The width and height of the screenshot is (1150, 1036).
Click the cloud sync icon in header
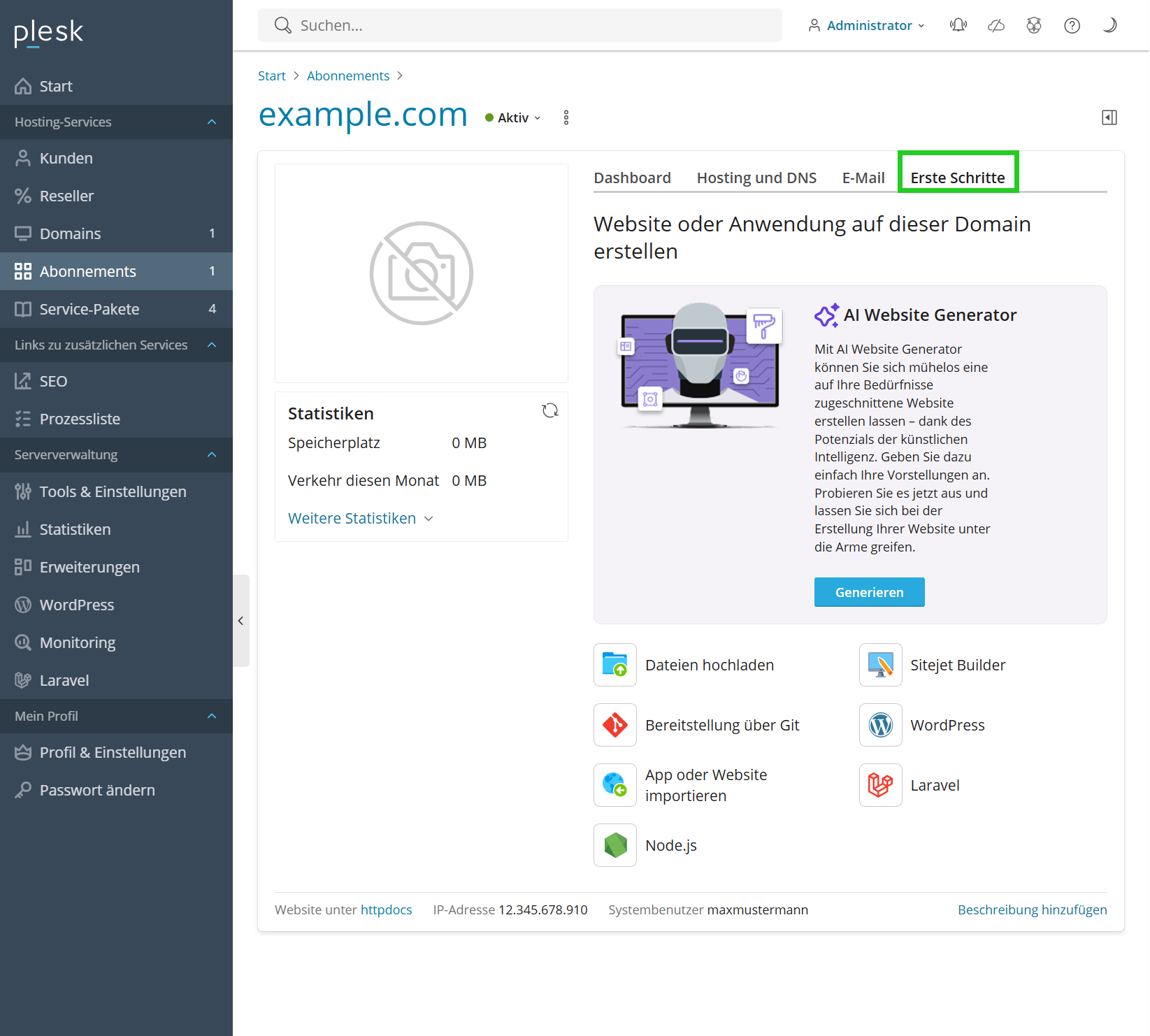coord(996,26)
